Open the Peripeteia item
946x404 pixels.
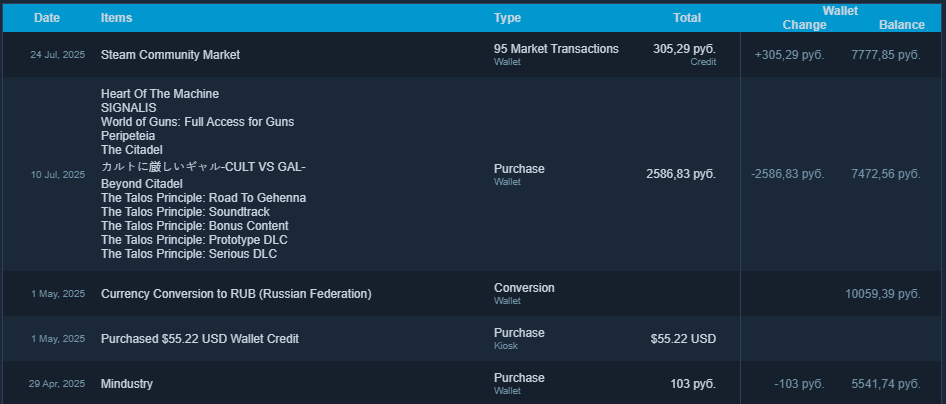pyautogui.click(x=128, y=136)
